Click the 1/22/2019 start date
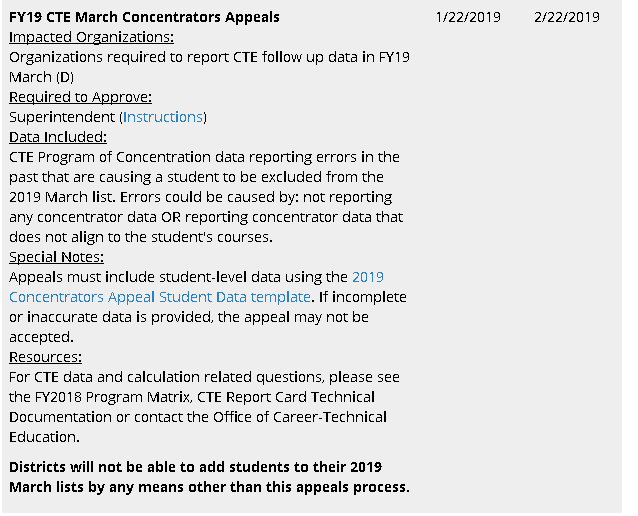Image resolution: width=638 pixels, height=516 pixels. tap(469, 17)
